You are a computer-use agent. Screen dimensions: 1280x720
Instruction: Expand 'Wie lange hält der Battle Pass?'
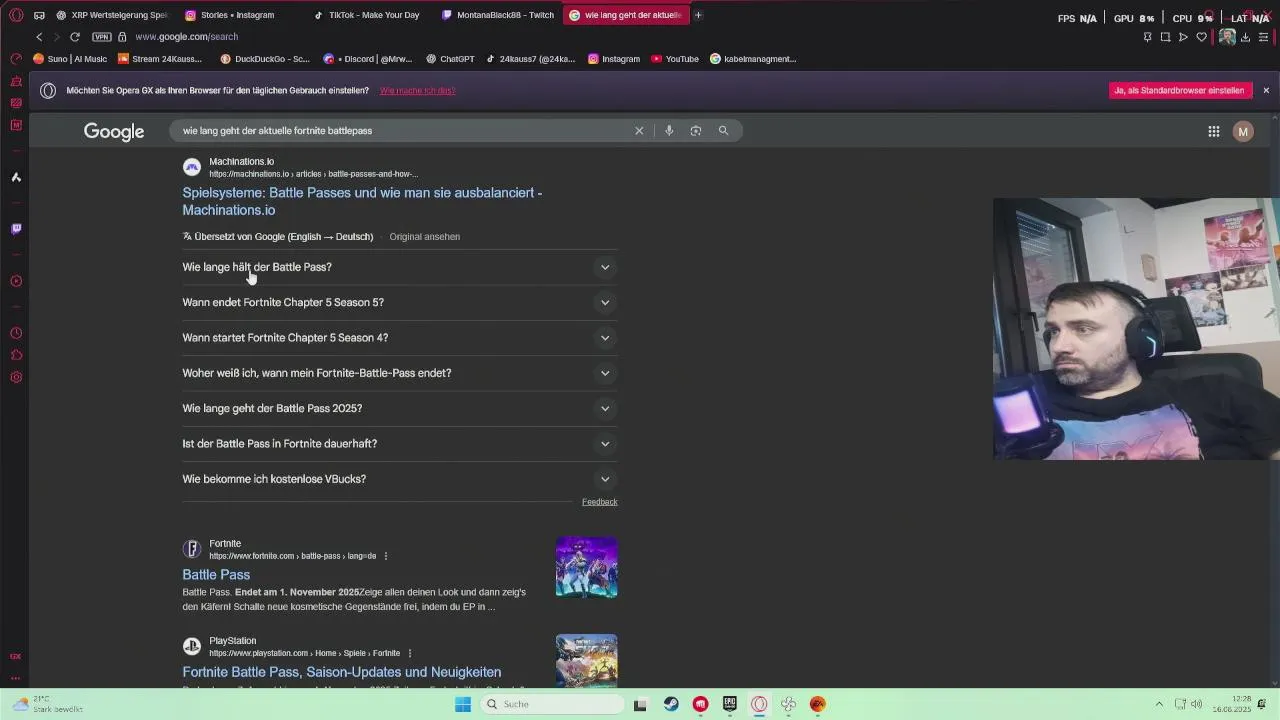pos(399,267)
